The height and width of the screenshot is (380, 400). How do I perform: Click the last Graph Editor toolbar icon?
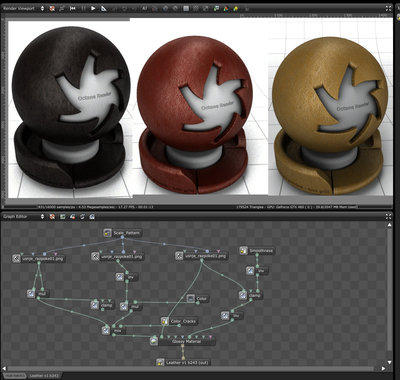(x=92, y=217)
